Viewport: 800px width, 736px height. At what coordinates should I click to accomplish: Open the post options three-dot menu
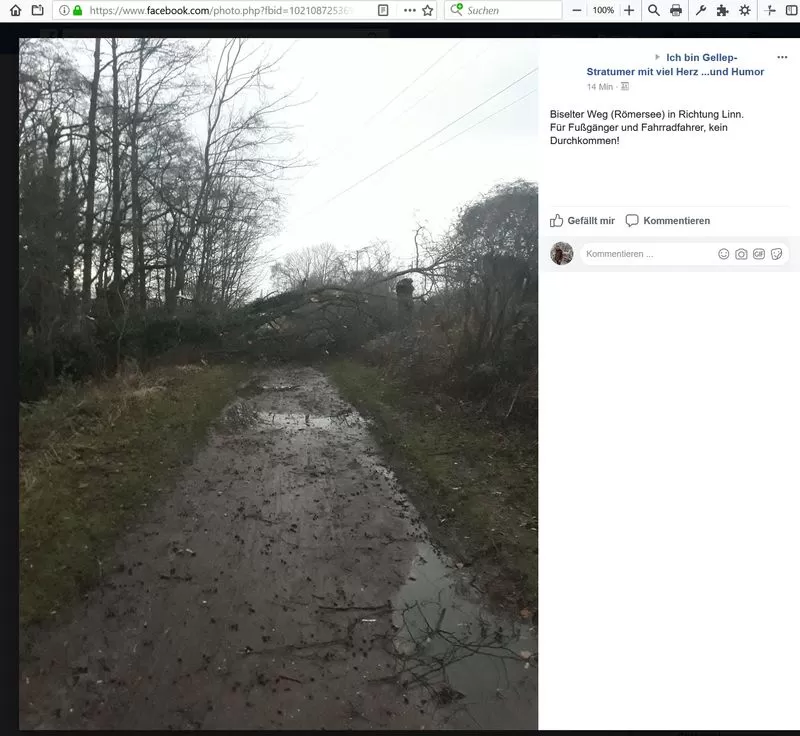point(782,57)
